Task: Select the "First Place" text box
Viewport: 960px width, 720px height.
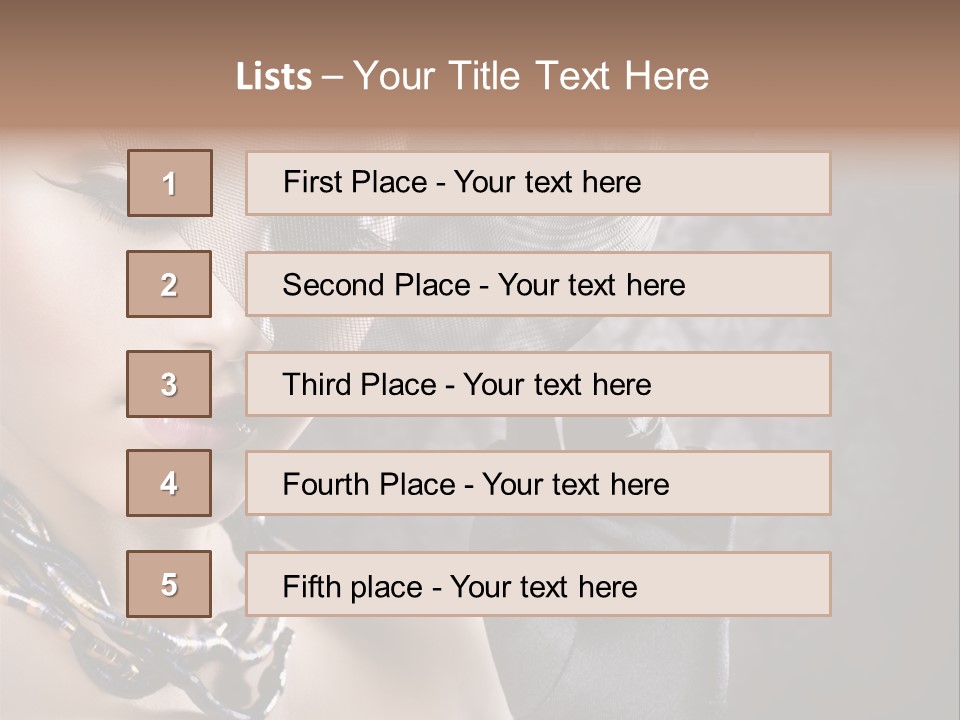Action: pos(538,183)
